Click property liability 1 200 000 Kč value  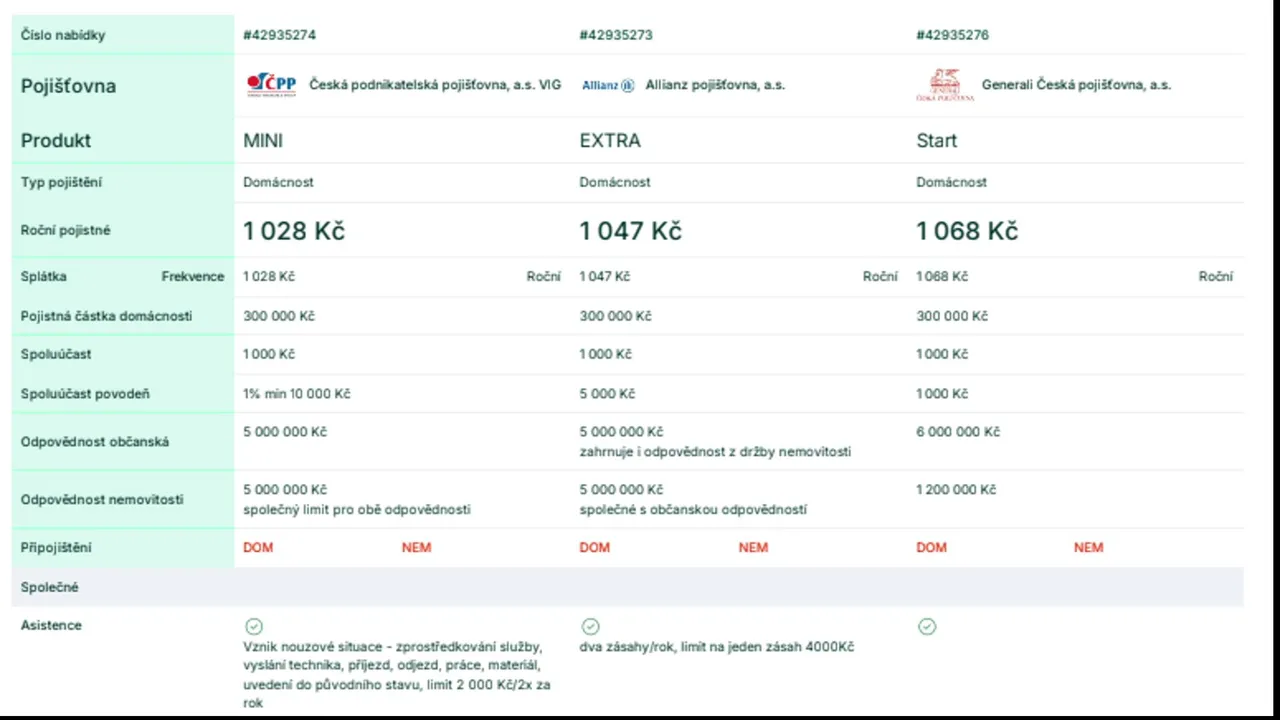click(956, 490)
